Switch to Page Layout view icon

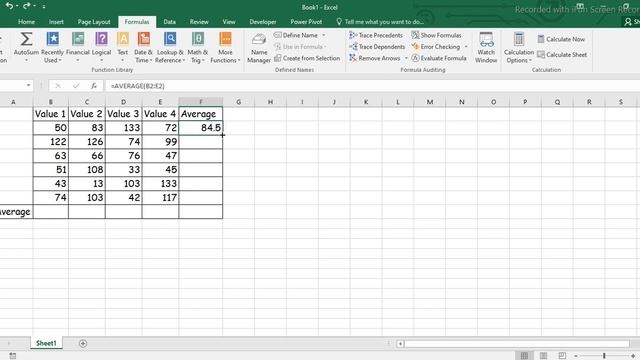pos(543,356)
